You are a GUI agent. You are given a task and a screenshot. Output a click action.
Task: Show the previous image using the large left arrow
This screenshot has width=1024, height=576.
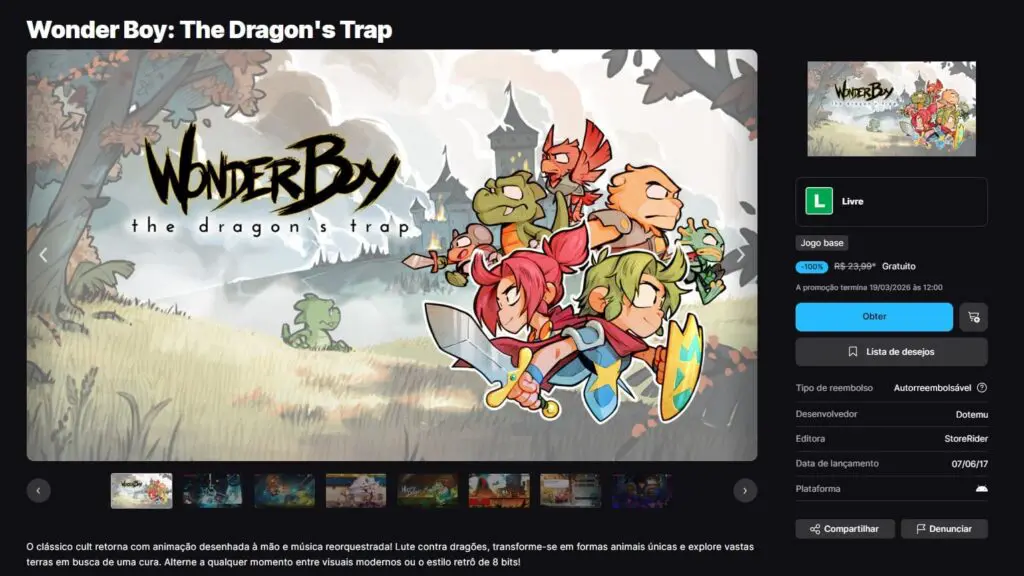44,255
